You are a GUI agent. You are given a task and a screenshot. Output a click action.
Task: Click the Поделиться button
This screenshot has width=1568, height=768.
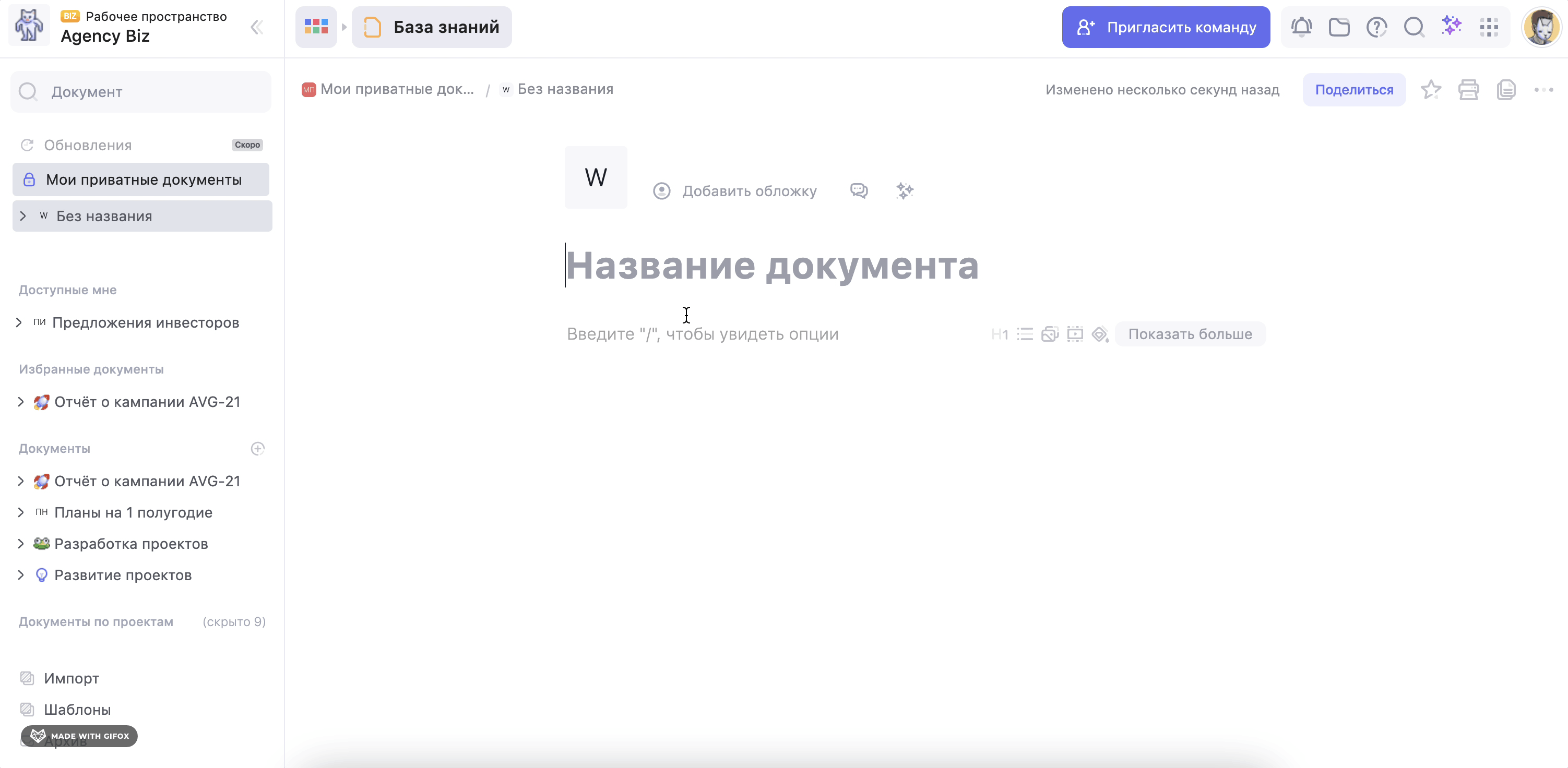(1354, 90)
